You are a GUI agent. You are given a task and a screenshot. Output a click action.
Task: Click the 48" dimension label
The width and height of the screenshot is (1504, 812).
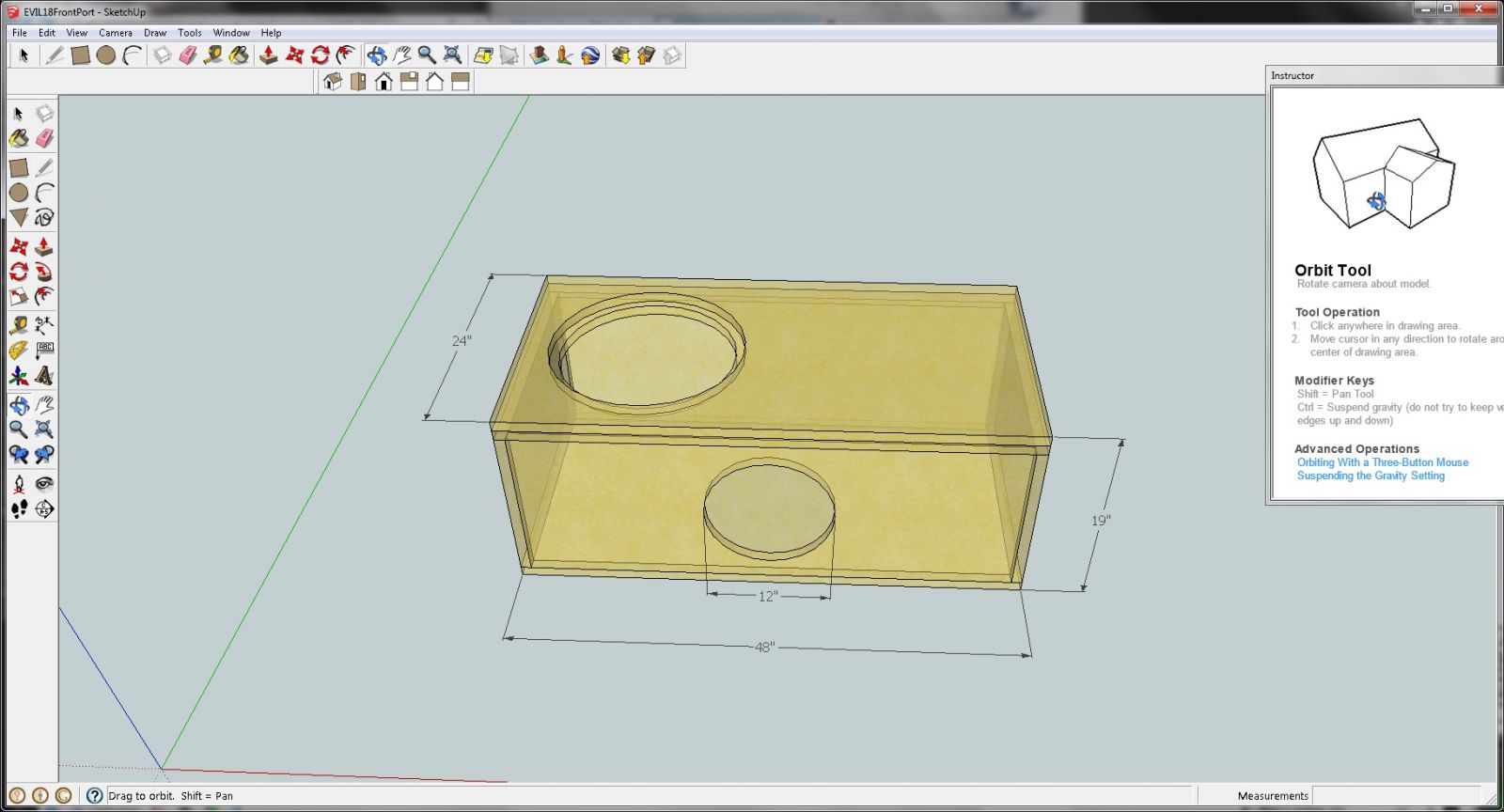(x=764, y=647)
